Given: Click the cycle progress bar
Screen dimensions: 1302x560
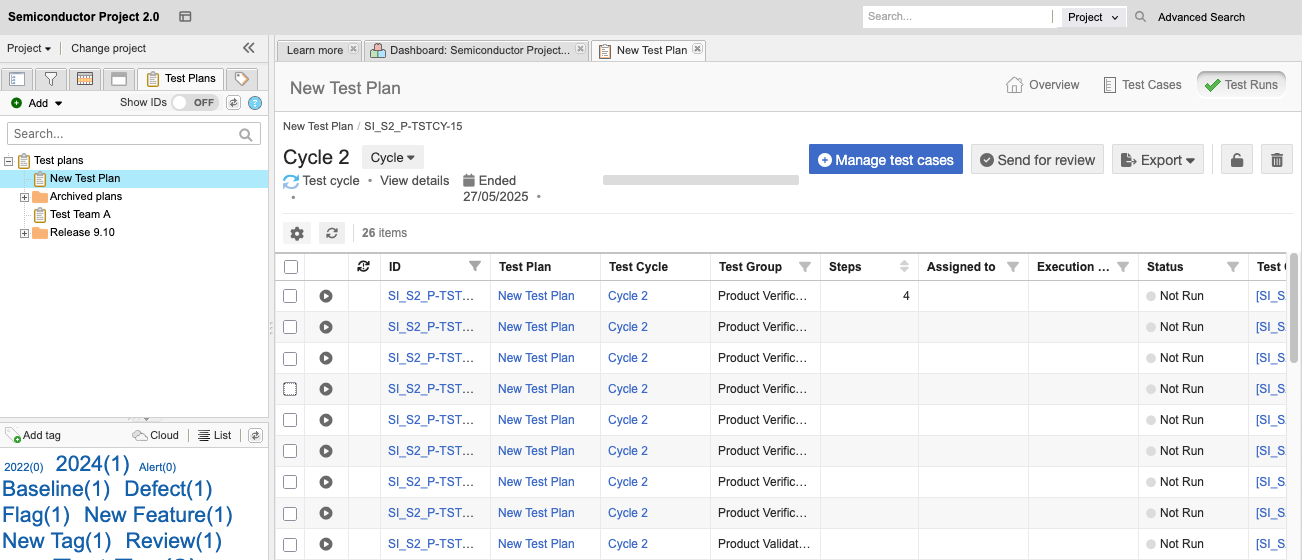Looking at the screenshot, I should click(700, 181).
